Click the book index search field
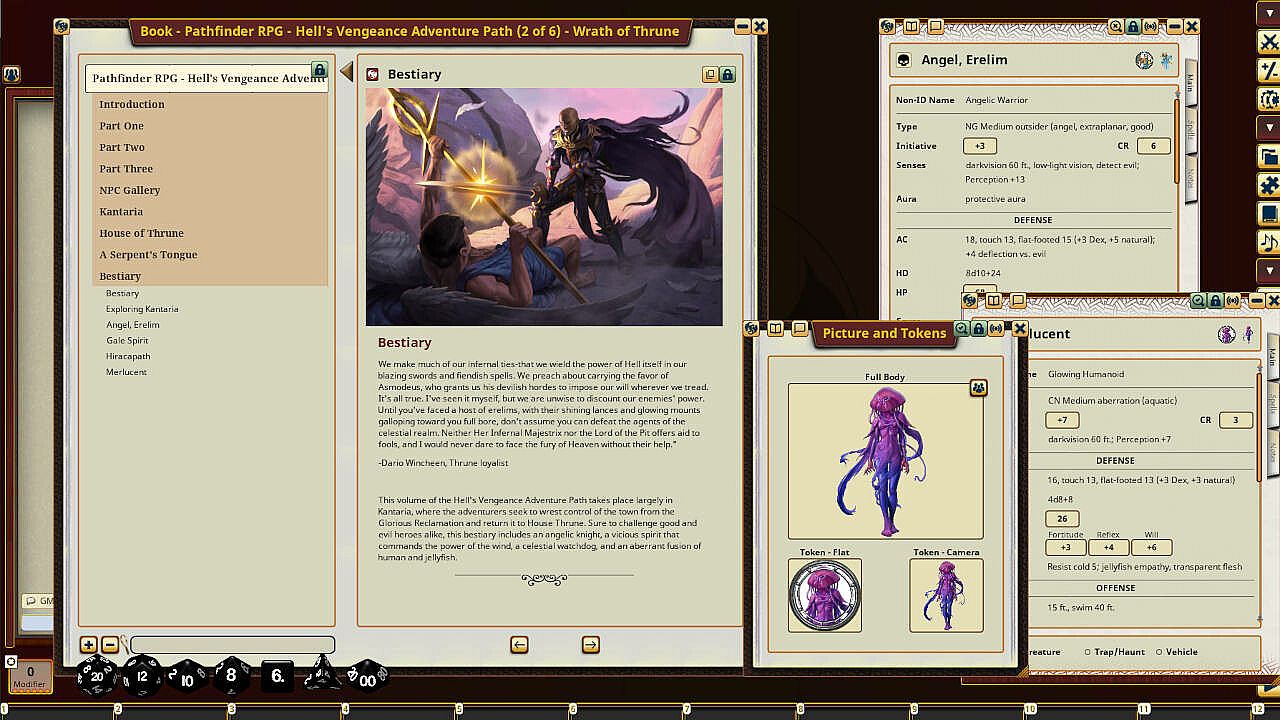Image resolution: width=1280 pixels, height=720 pixels. (232, 645)
